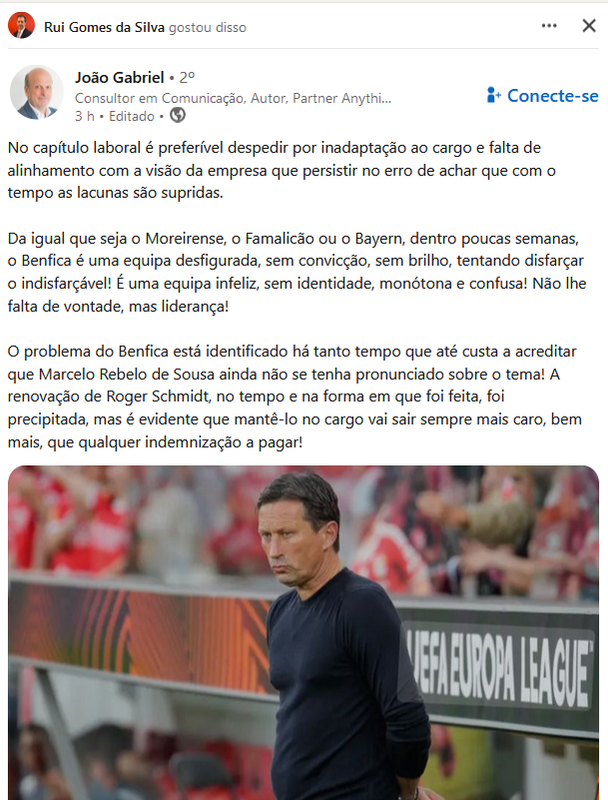Open Rui Gomes da Silva's profile name link

(104, 27)
